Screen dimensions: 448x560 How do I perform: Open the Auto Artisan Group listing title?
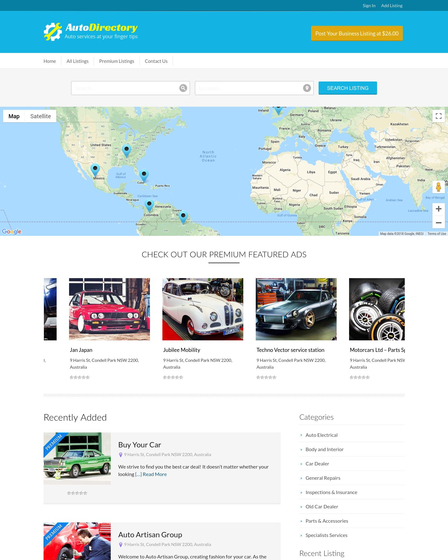click(150, 535)
